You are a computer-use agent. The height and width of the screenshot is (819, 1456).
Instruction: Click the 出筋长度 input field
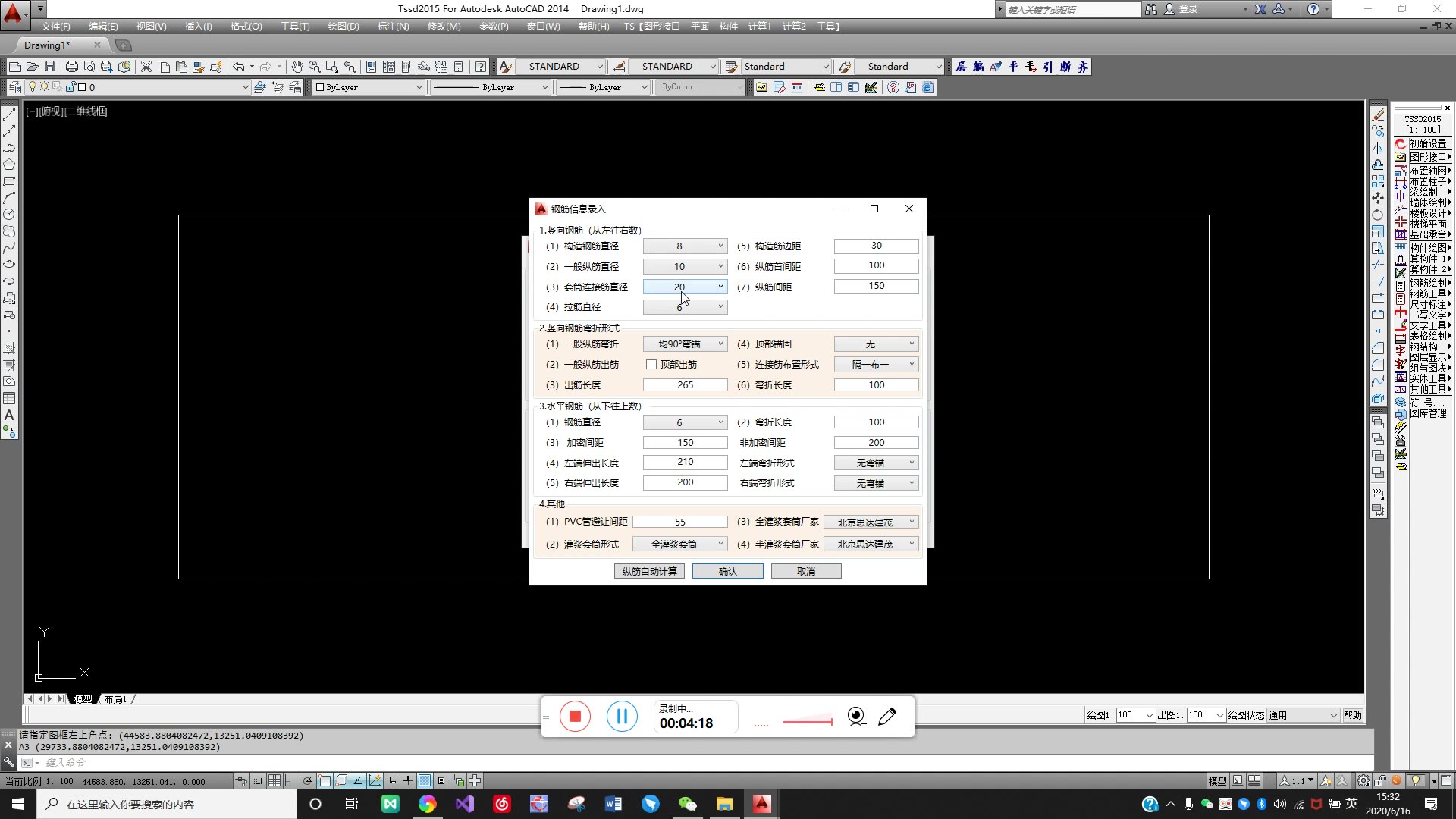685,385
